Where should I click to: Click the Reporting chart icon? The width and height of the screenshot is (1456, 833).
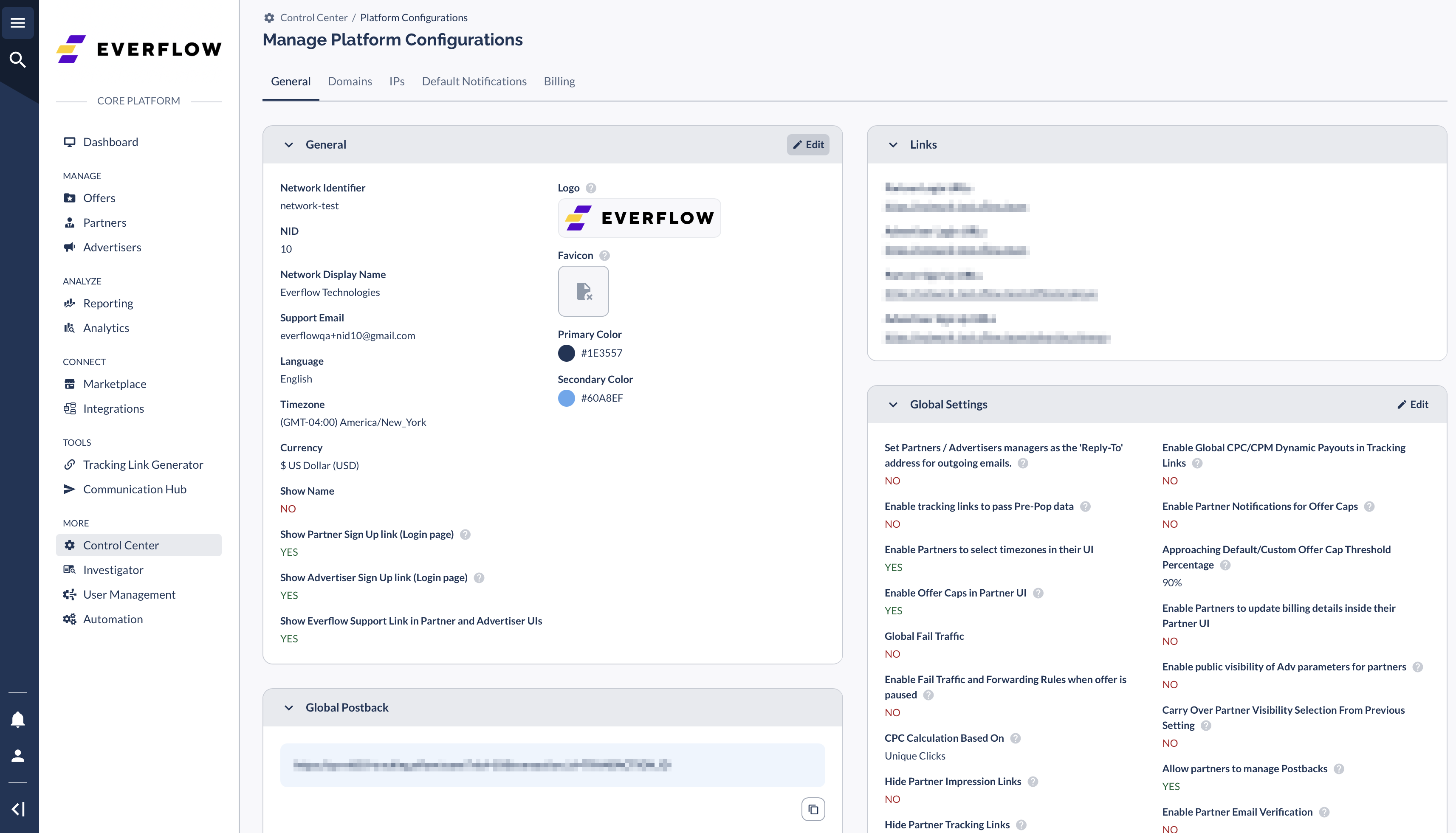pyautogui.click(x=69, y=303)
